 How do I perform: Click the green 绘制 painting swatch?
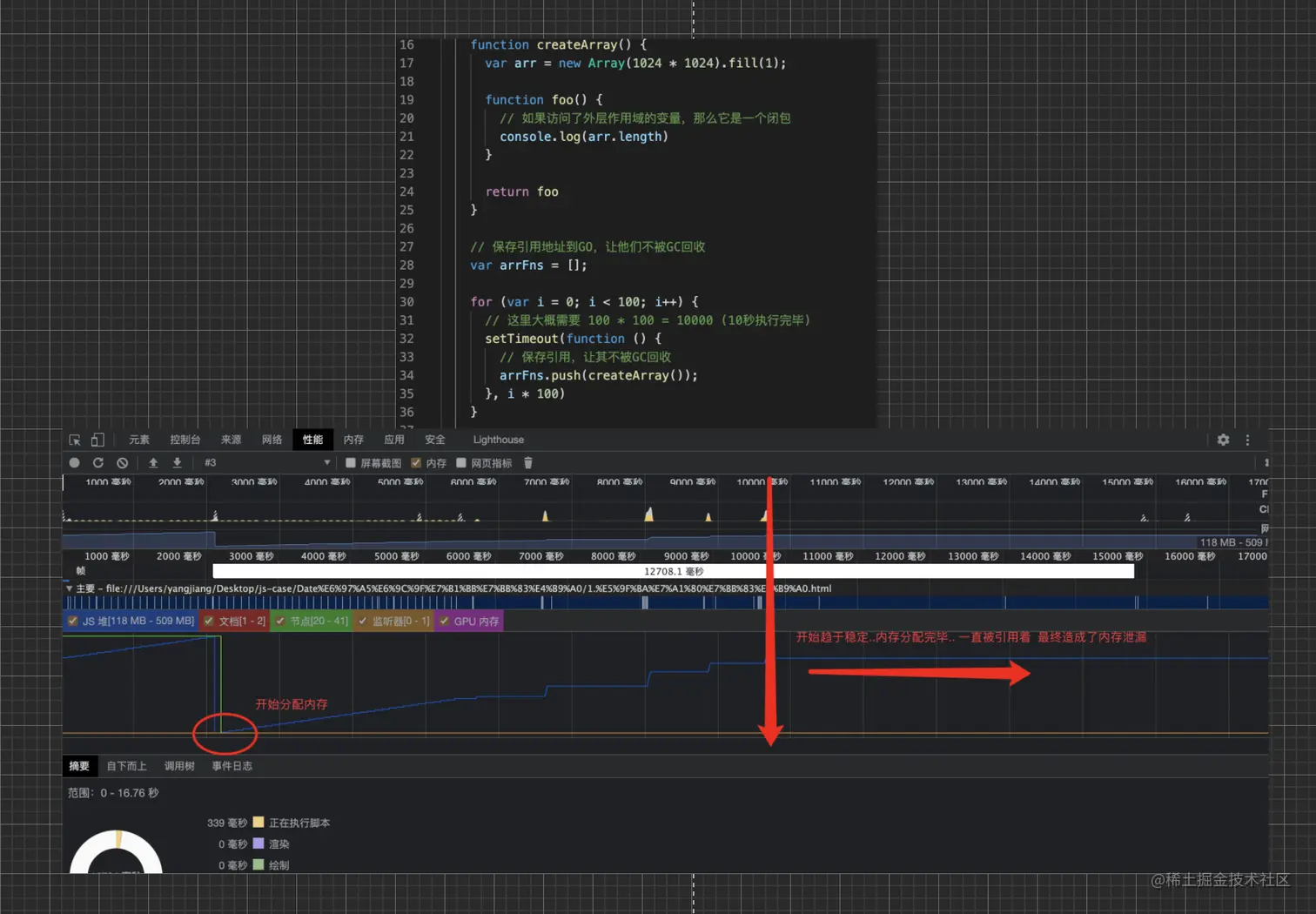coord(258,864)
